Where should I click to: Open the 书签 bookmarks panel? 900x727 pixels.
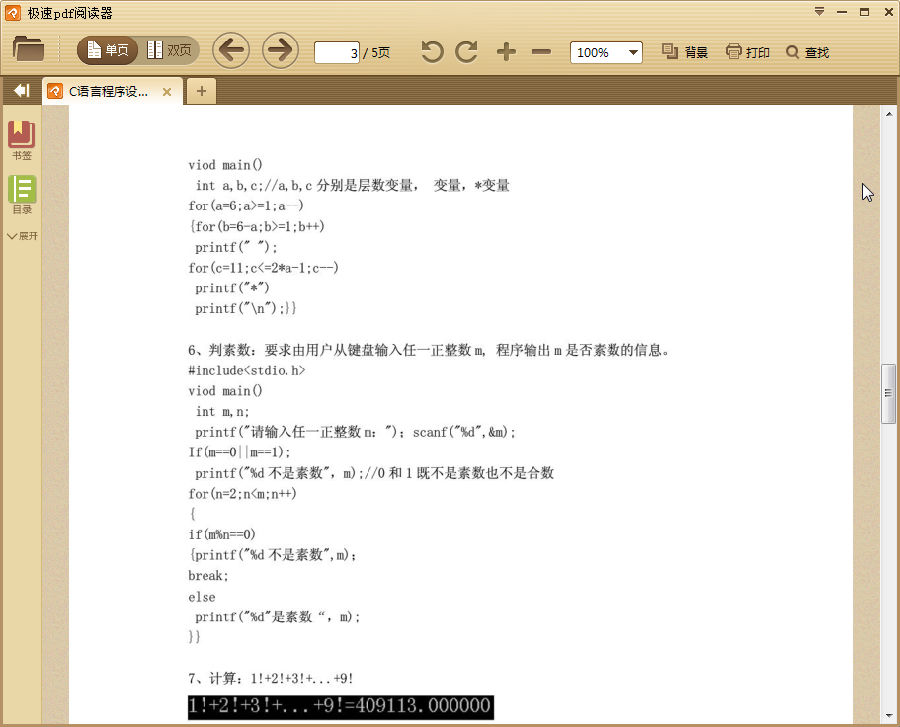(21, 136)
